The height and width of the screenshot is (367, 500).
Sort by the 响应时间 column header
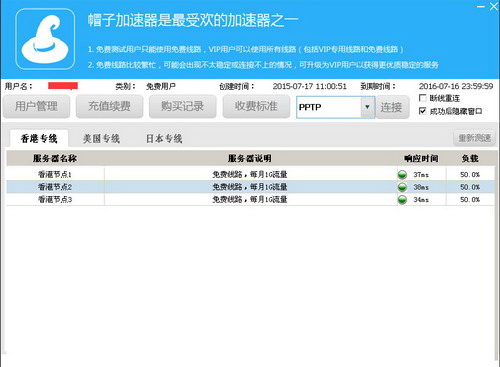click(421, 158)
